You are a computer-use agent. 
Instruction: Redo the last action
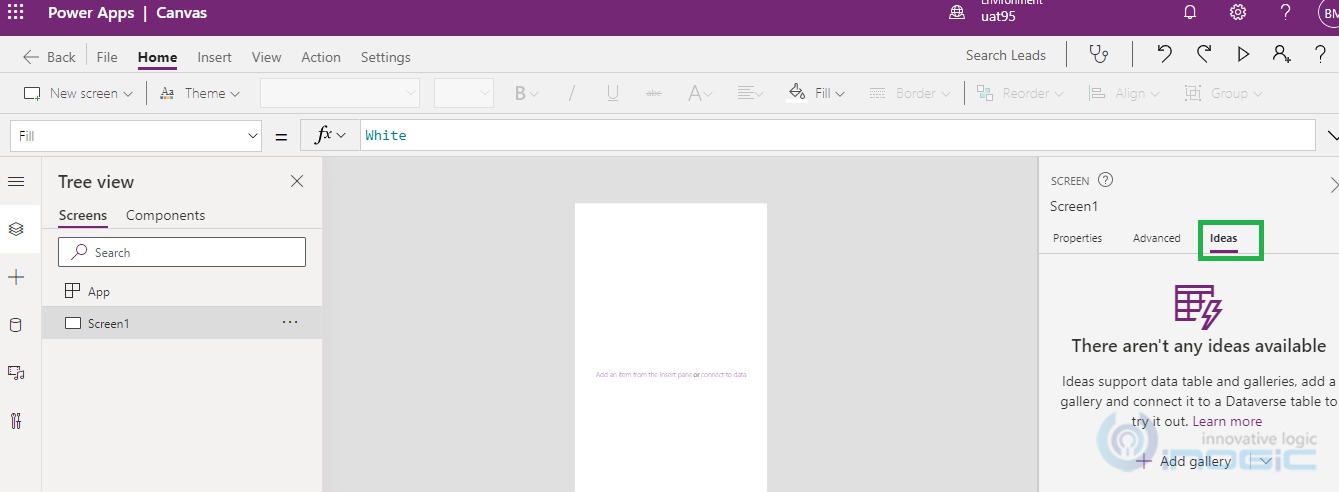(x=1204, y=55)
